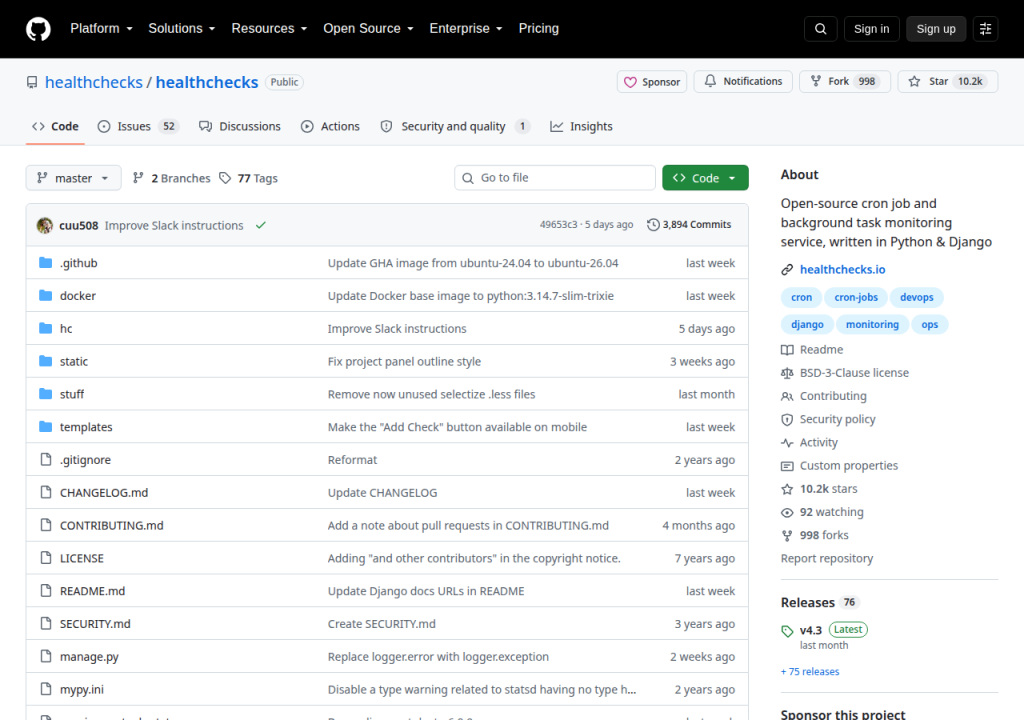Open the search magnifier icon button
The image size is (1024, 720).
tap(820, 29)
